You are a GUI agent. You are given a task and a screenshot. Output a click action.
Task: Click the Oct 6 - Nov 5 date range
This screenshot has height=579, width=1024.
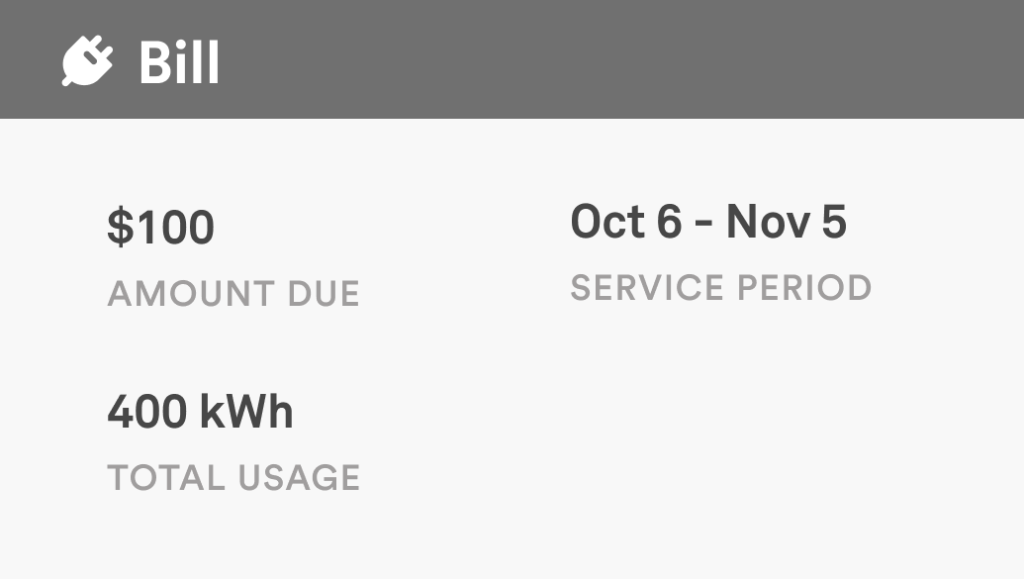click(709, 221)
